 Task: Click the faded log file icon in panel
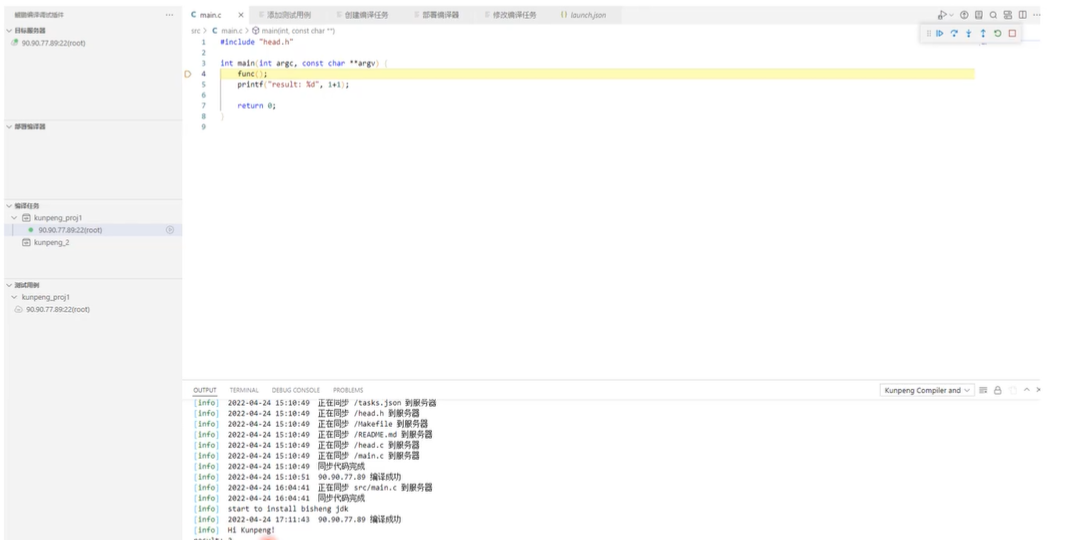coord(1013,390)
